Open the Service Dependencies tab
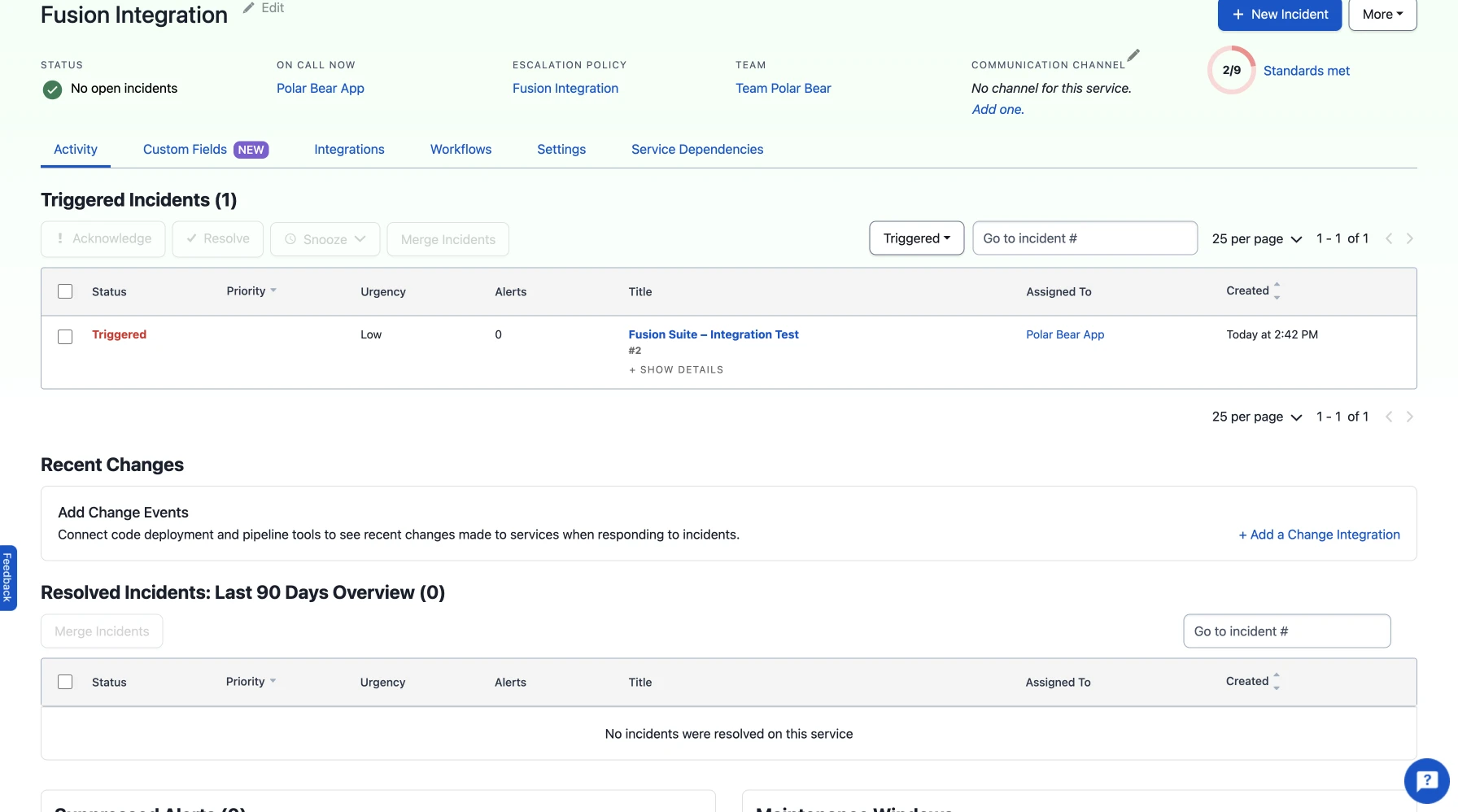Screen dimensions: 1458x812 tap(696, 150)
